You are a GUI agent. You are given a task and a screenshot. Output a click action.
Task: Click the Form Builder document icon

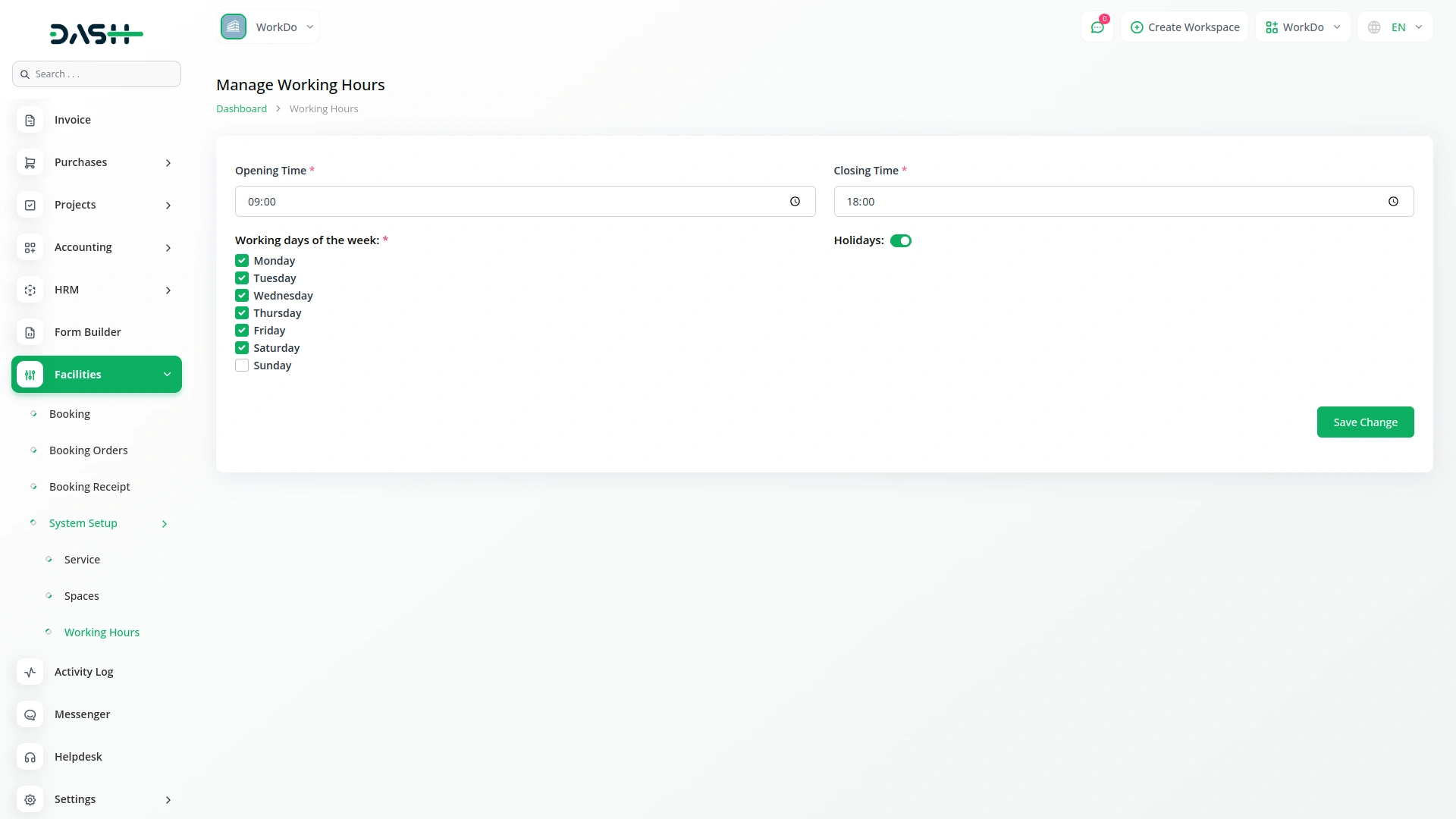[30, 332]
